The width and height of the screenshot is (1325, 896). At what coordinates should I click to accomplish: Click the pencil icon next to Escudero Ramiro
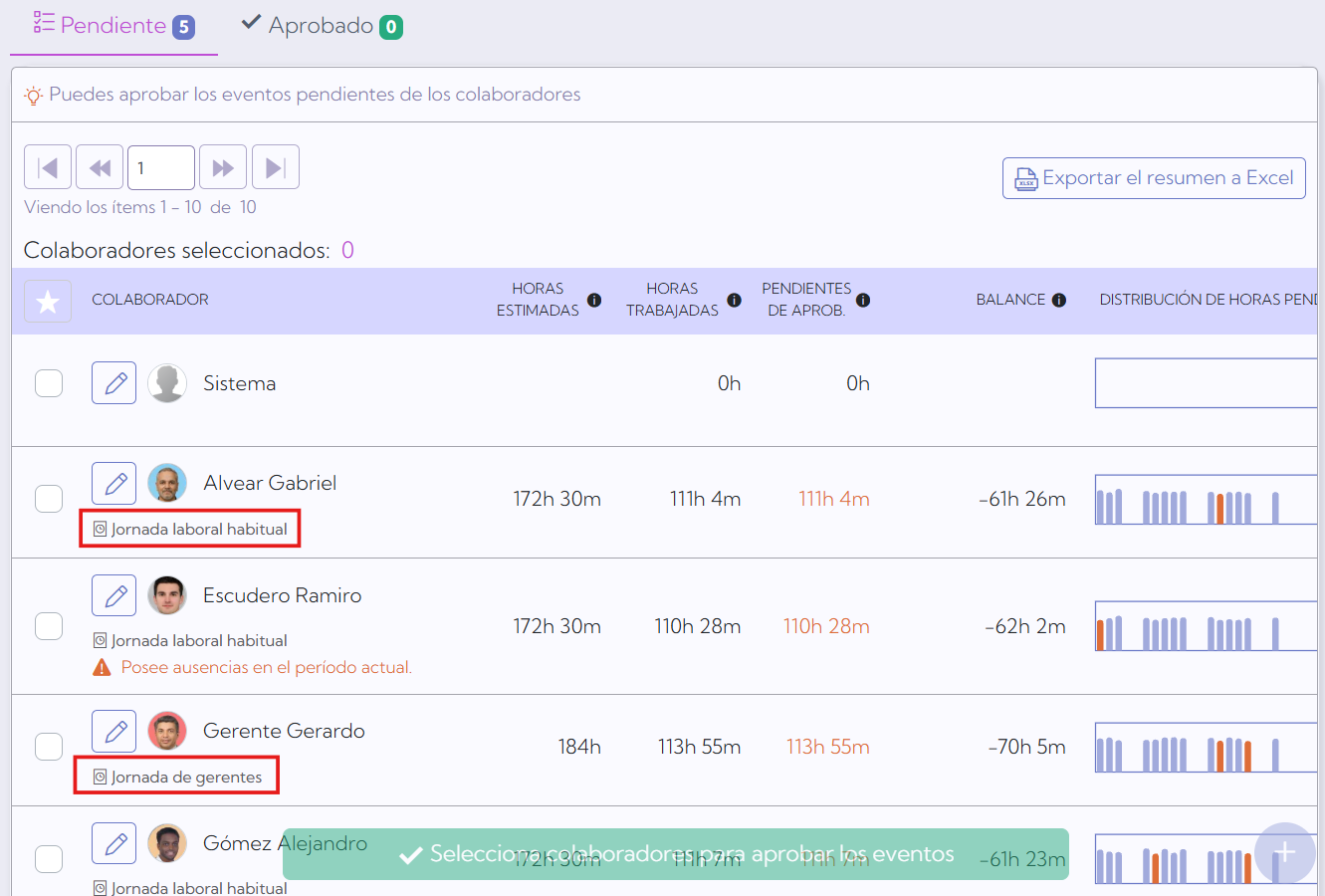[114, 595]
